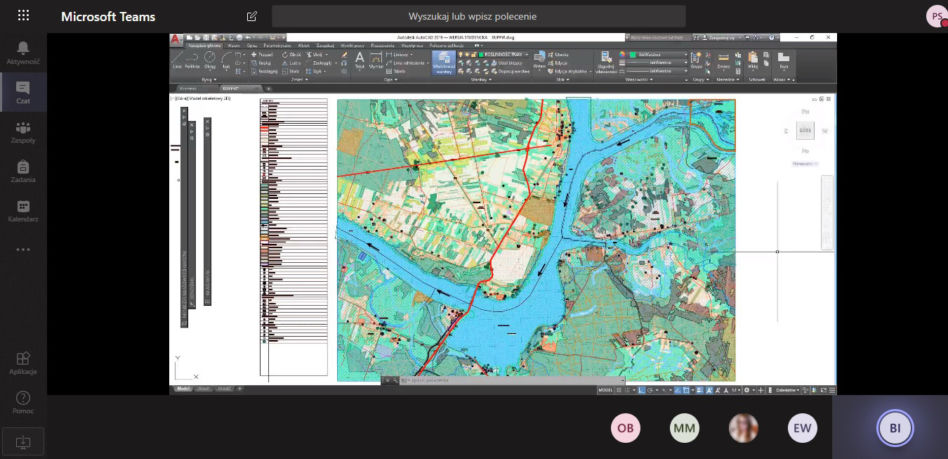Image resolution: width=948 pixels, height=459 pixels.
Task: Open the lineweight JakWarstwa dropdown
Action: (x=658, y=62)
